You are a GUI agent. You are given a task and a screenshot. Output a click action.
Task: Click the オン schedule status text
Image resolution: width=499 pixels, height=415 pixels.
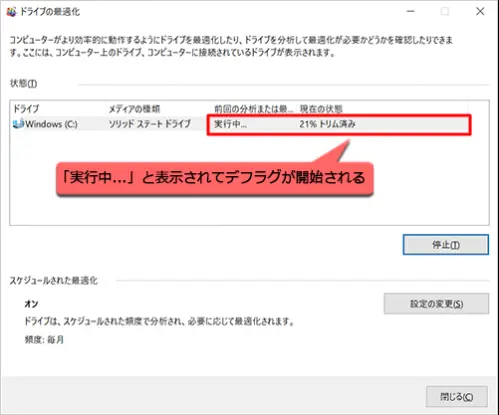coord(31,304)
